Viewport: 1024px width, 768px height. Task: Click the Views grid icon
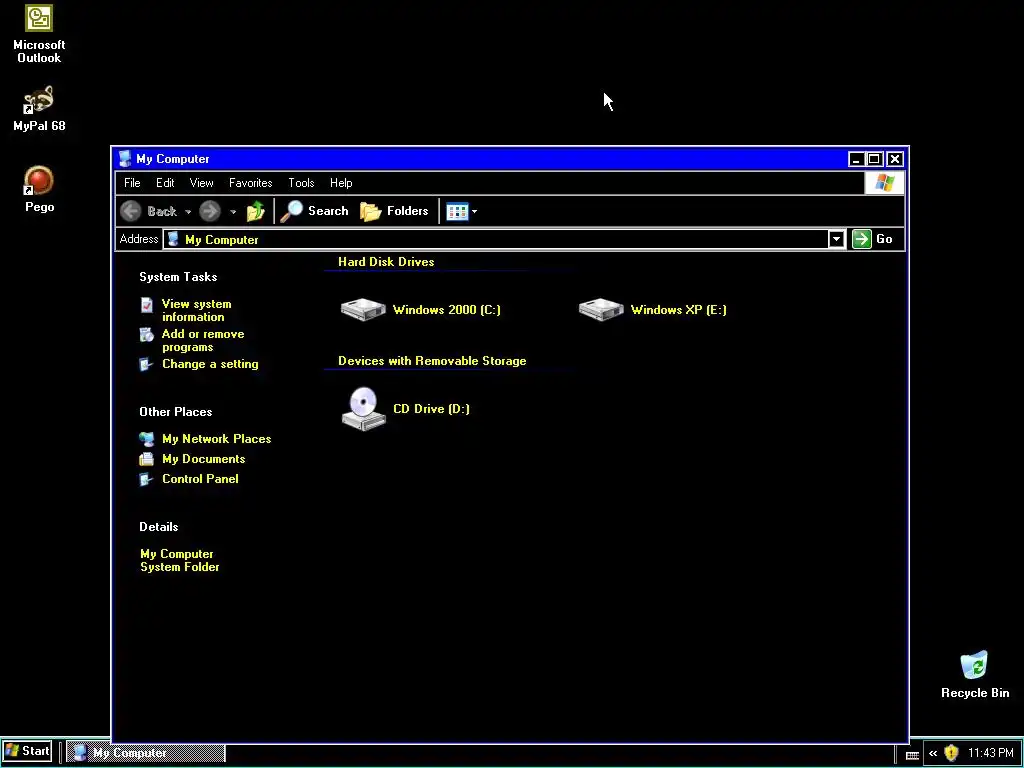pyautogui.click(x=456, y=211)
